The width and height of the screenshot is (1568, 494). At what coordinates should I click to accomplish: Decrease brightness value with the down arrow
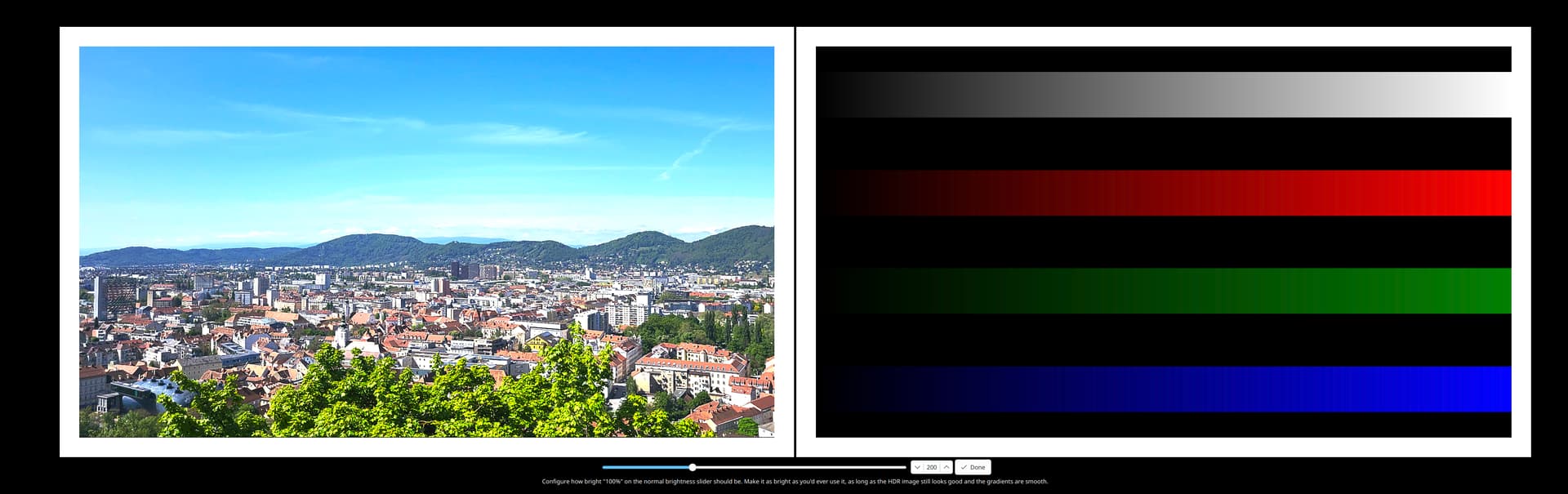[917, 467]
